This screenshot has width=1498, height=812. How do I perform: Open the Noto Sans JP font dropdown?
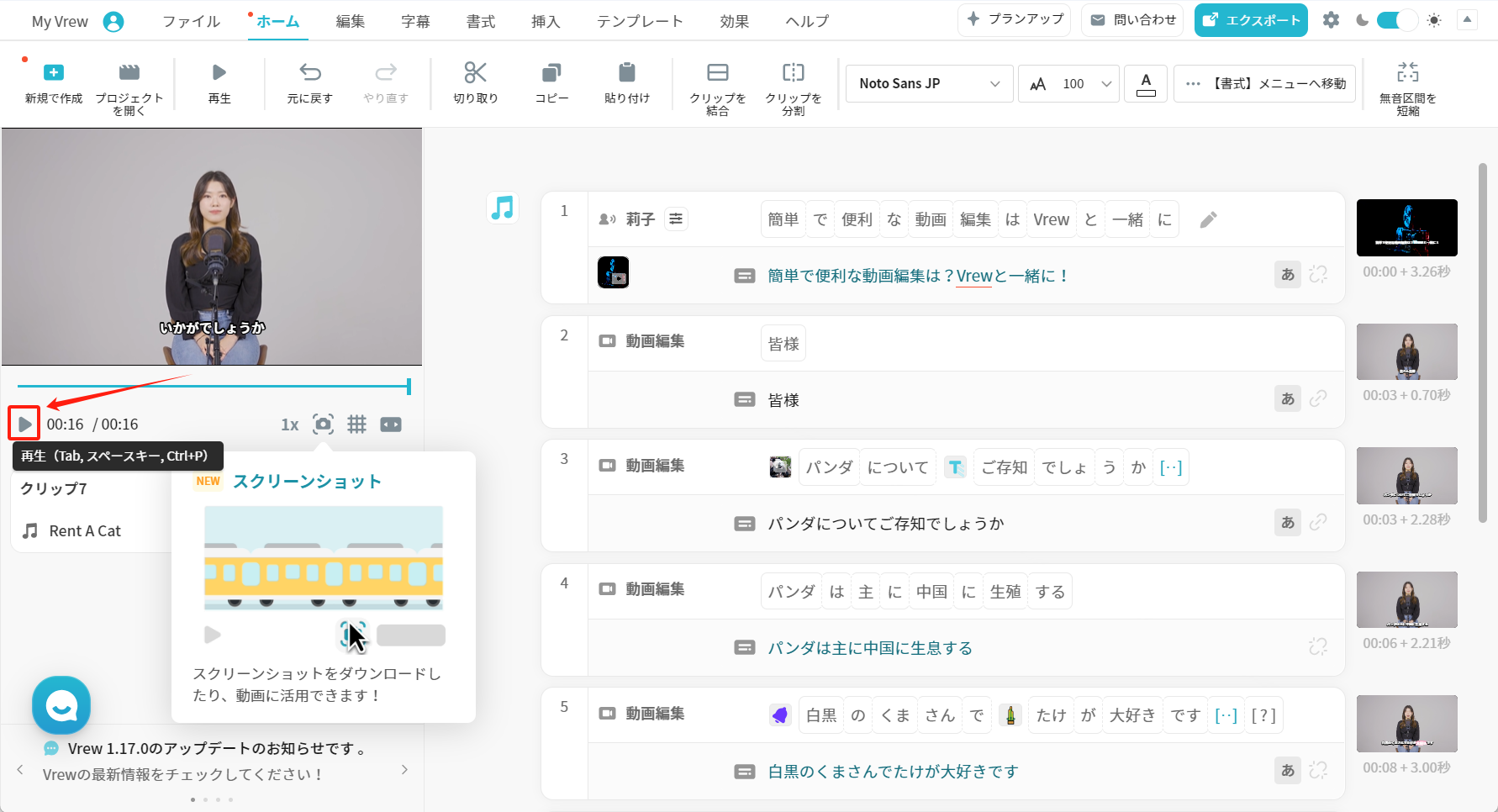[x=927, y=83]
